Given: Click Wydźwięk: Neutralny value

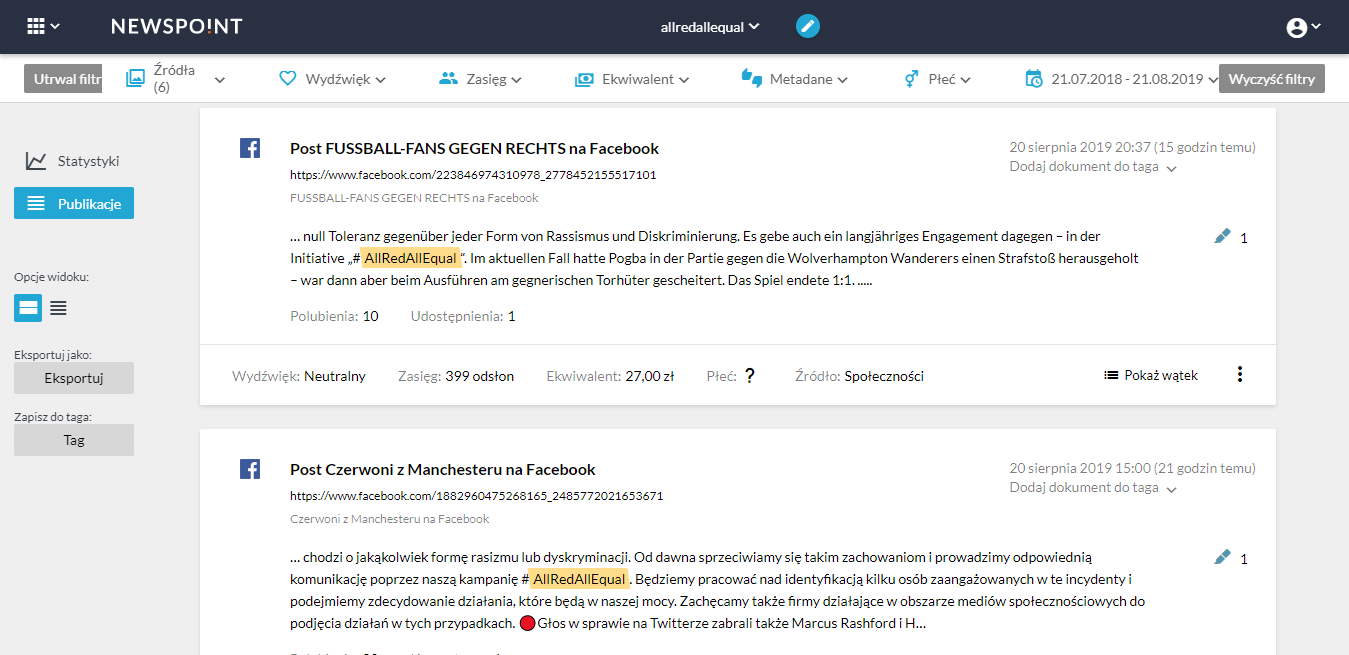Looking at the screenshot, I should tap(299, 376).
